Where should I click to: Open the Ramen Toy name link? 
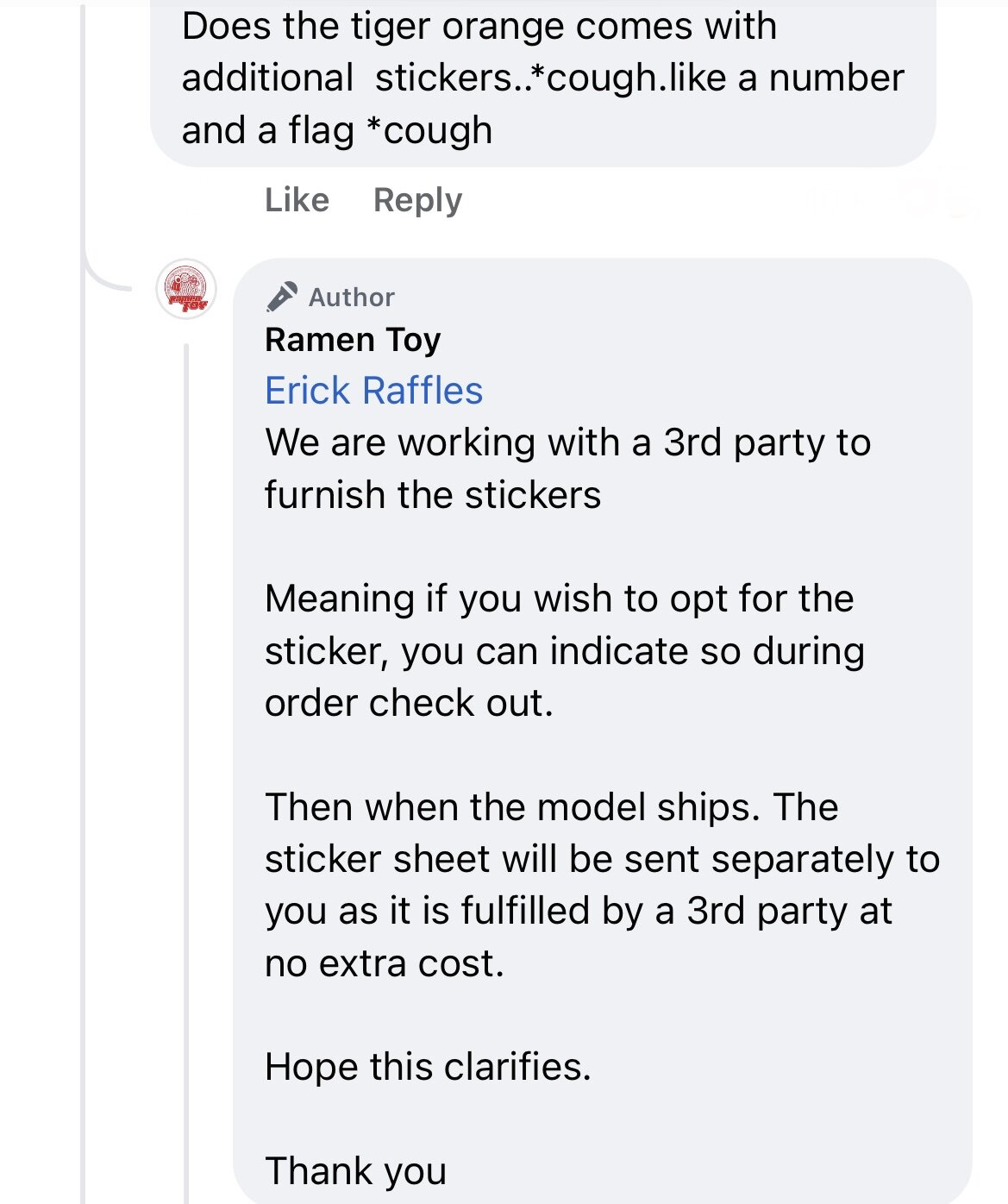click(353, 340)
